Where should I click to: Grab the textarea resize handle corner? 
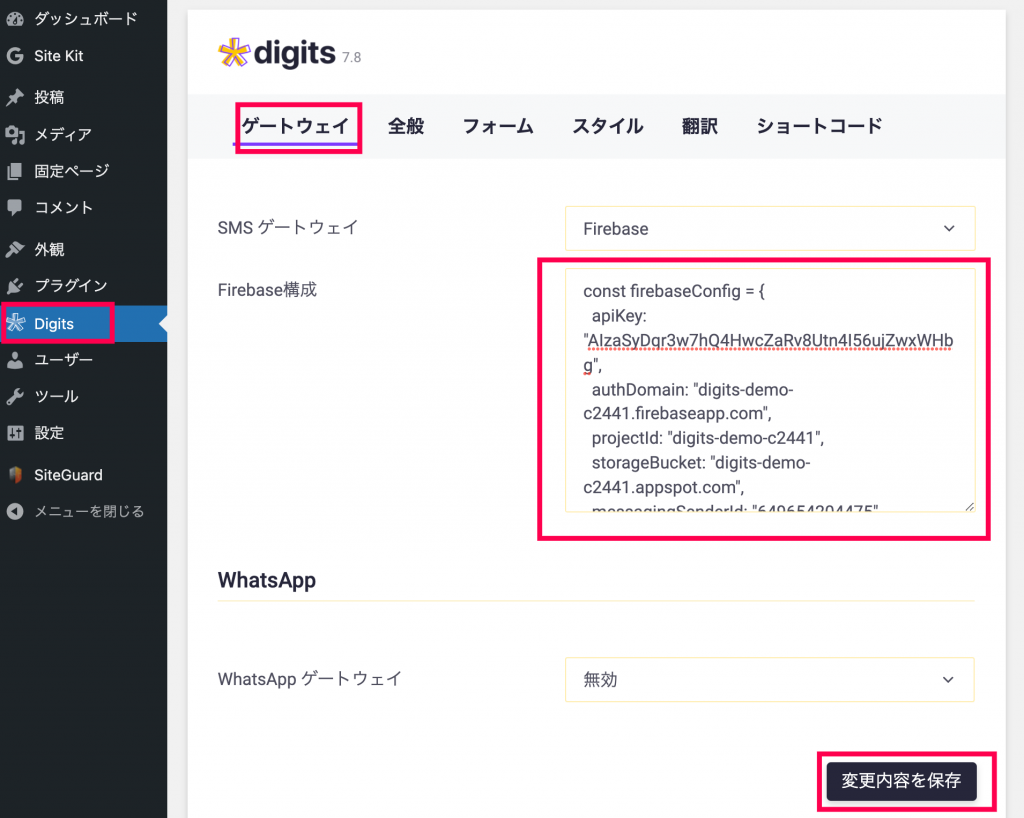(x=969, y=507)
